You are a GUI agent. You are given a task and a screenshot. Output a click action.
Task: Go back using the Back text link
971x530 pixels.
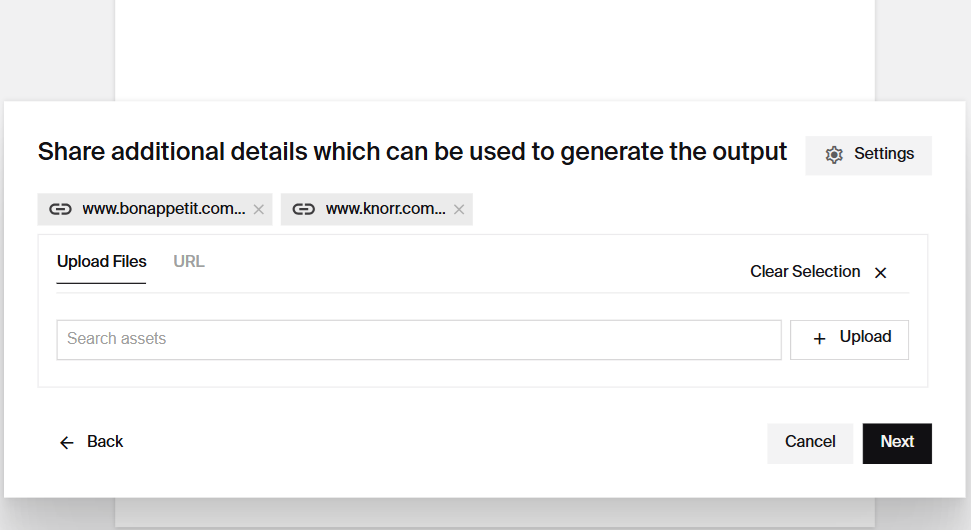pos(105,442)
